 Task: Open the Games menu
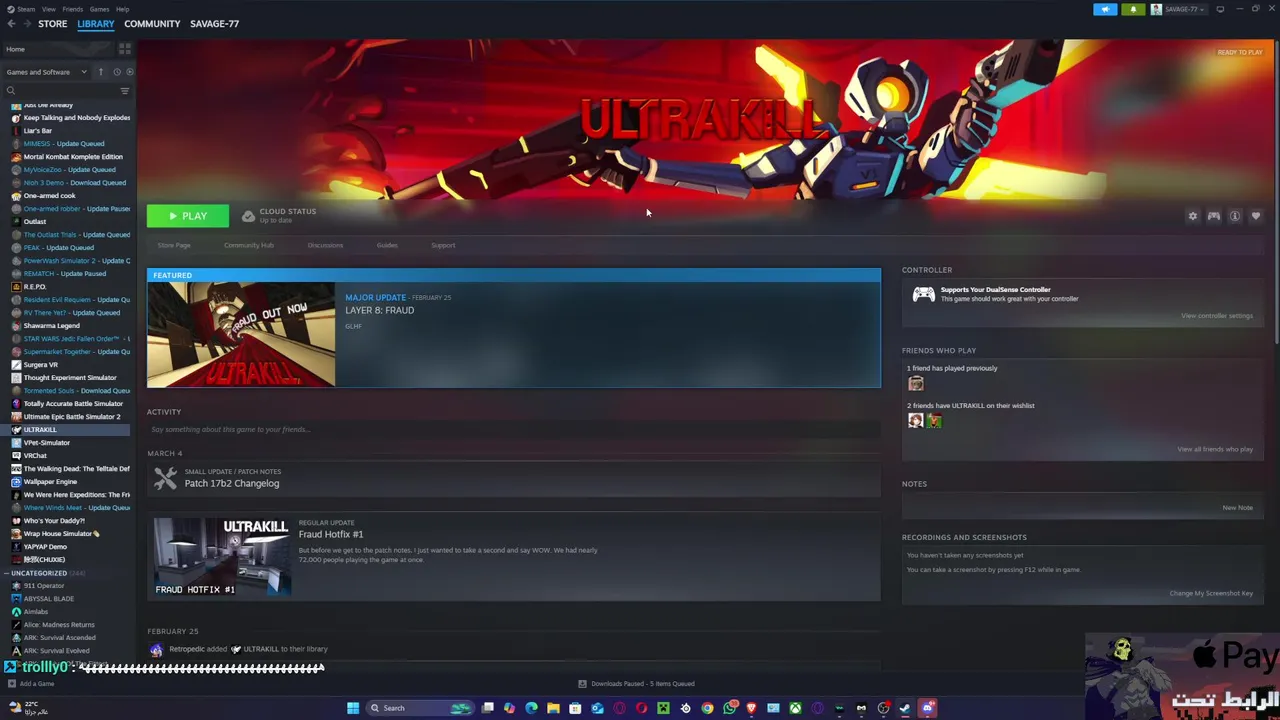[99, 9]
